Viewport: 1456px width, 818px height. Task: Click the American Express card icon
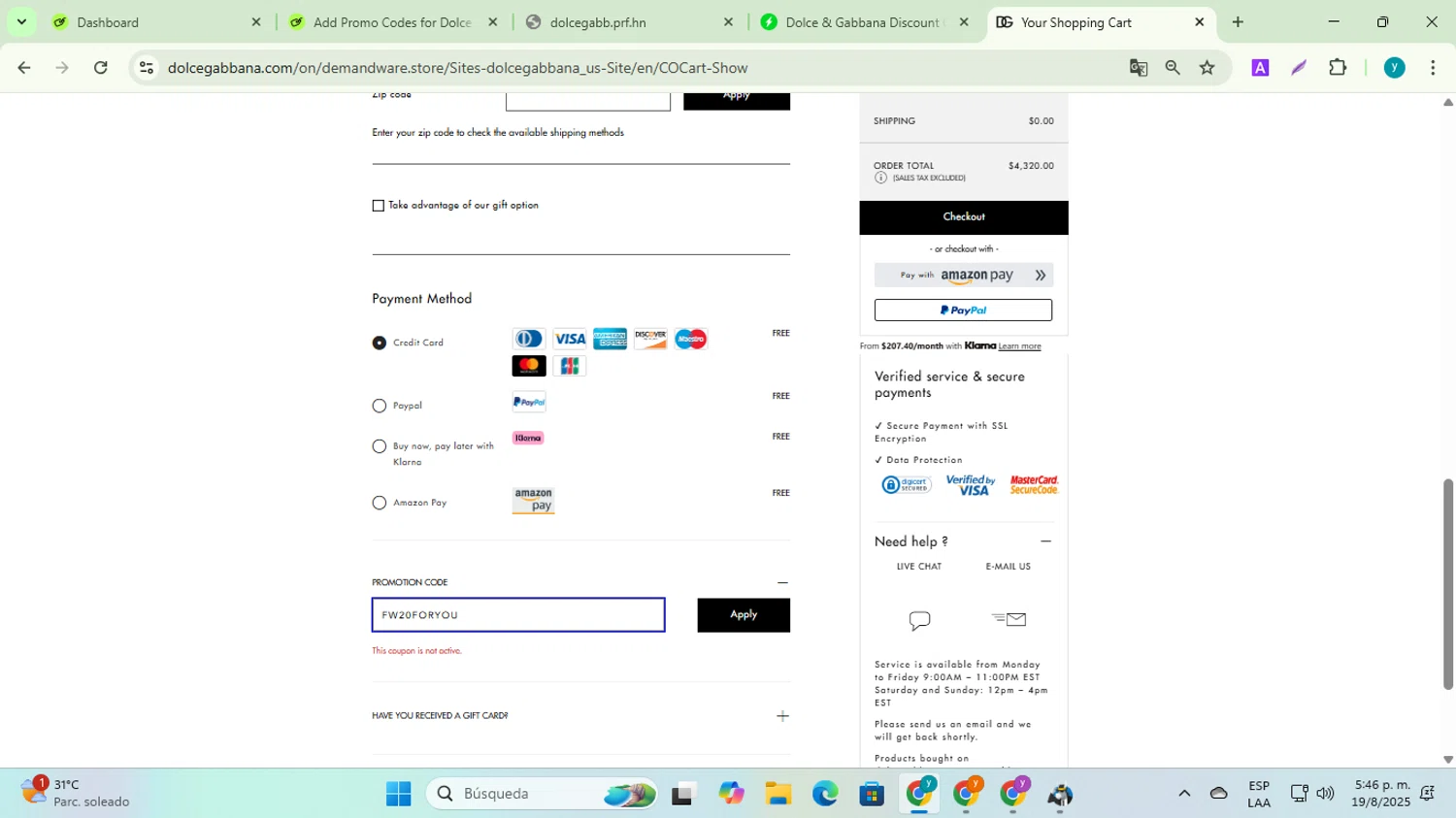pyautogui.click(x=611, y=339)
